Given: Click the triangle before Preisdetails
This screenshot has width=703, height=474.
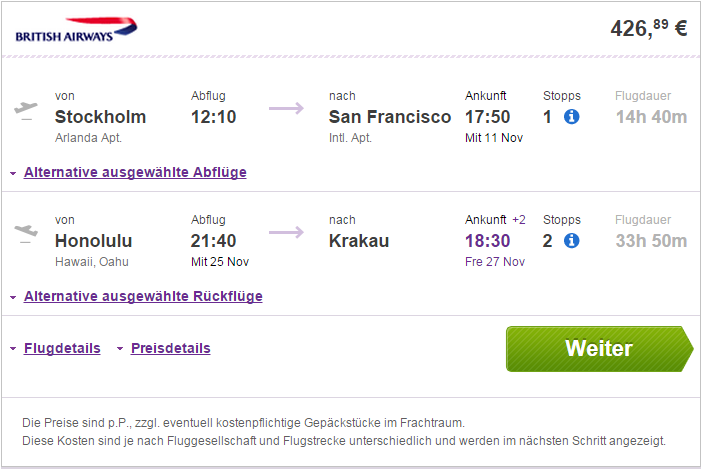Looking at the screenshot, I should [x=120, y=348].
